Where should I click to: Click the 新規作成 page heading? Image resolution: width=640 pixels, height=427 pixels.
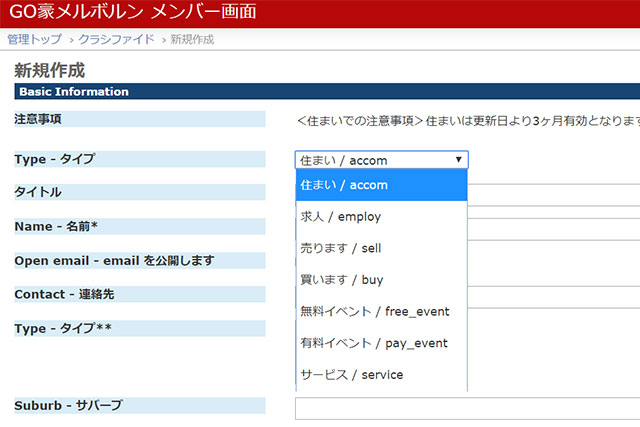tap(50, 70)
